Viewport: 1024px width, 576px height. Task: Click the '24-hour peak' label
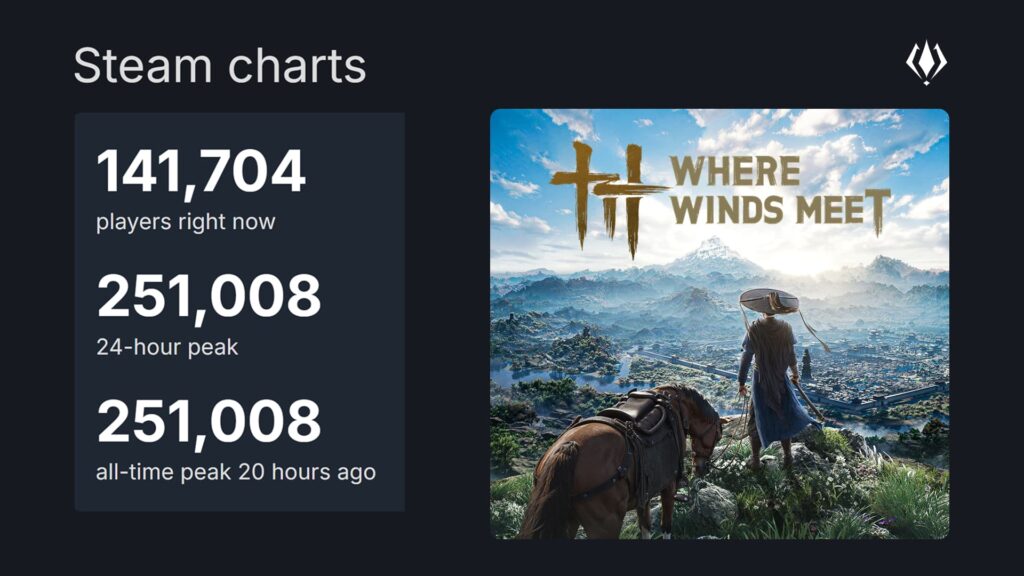point(167,348)
